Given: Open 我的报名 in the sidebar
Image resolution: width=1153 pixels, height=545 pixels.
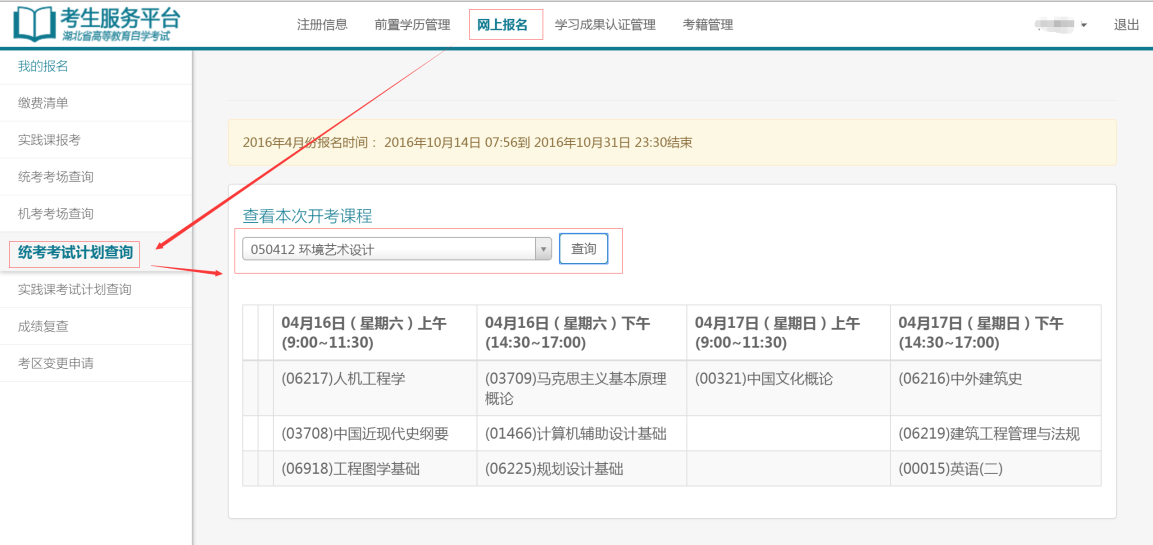Looking at the screenshot, I should click(x=43, y=66).
